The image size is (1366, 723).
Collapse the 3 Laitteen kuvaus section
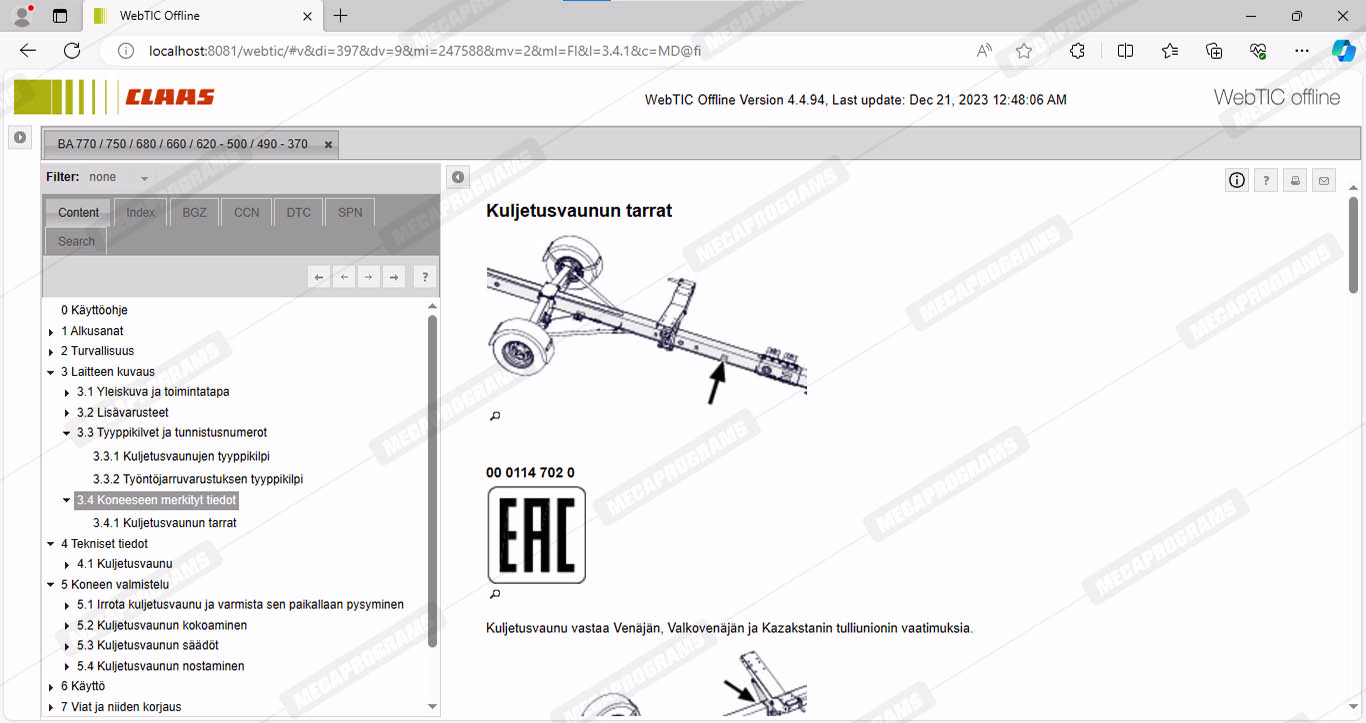coord(51,372)
